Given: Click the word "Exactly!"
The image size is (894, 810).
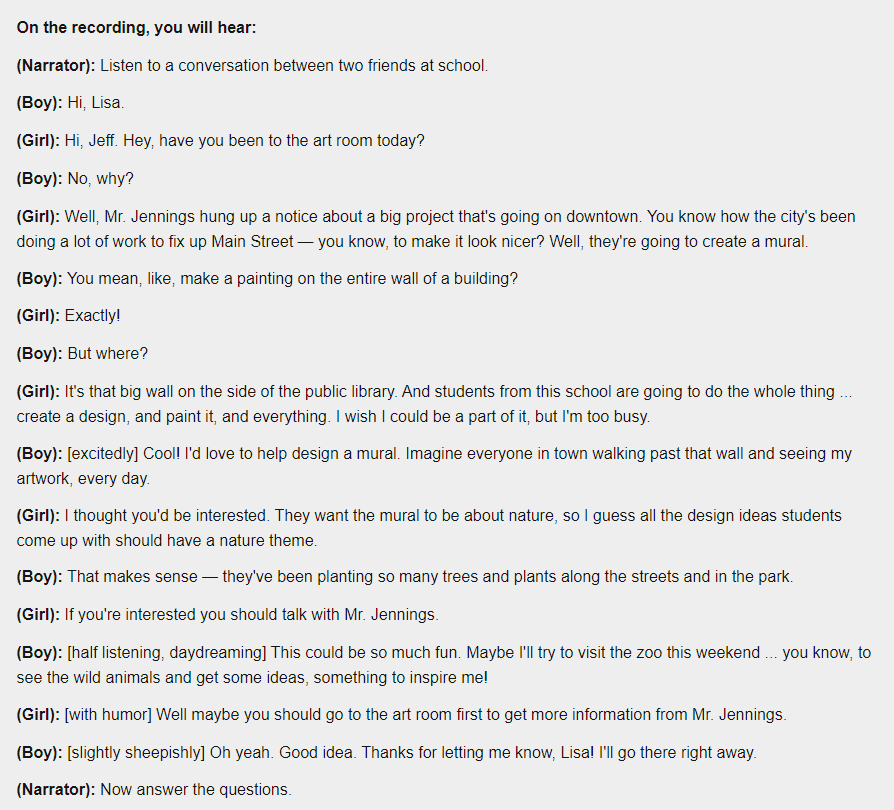Looking at the screenshot, I should 92,316.
